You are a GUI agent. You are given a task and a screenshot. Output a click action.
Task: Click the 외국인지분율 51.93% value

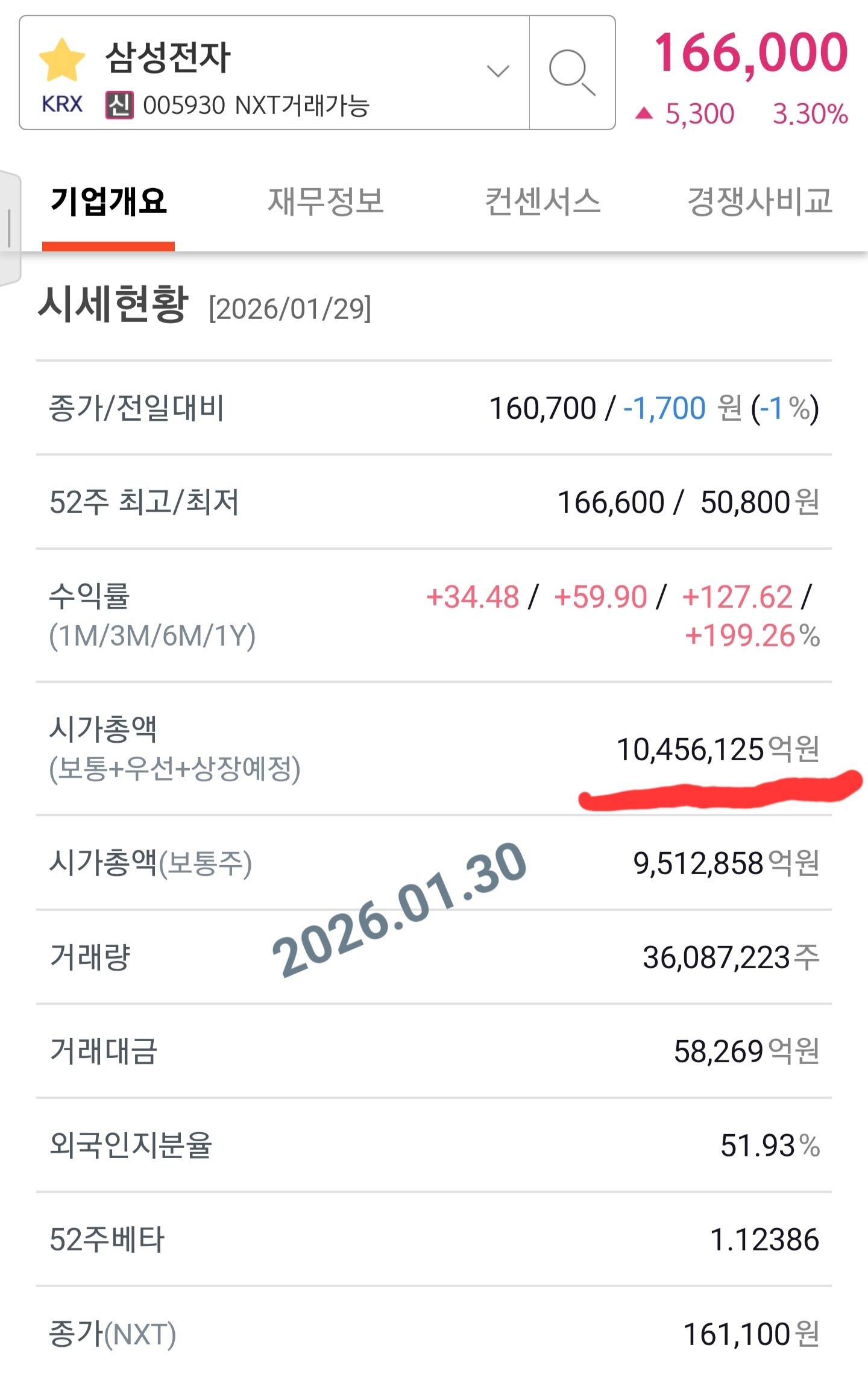(770, 1145)
